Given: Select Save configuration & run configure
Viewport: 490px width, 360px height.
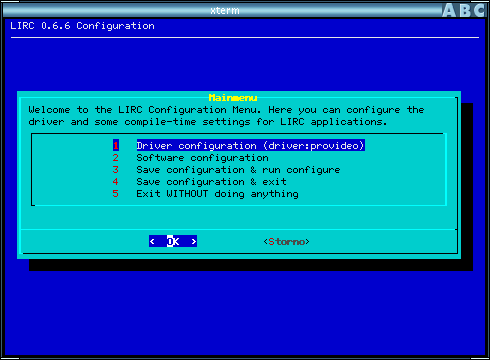Looking at the screenshot, I should click(238, 170).
